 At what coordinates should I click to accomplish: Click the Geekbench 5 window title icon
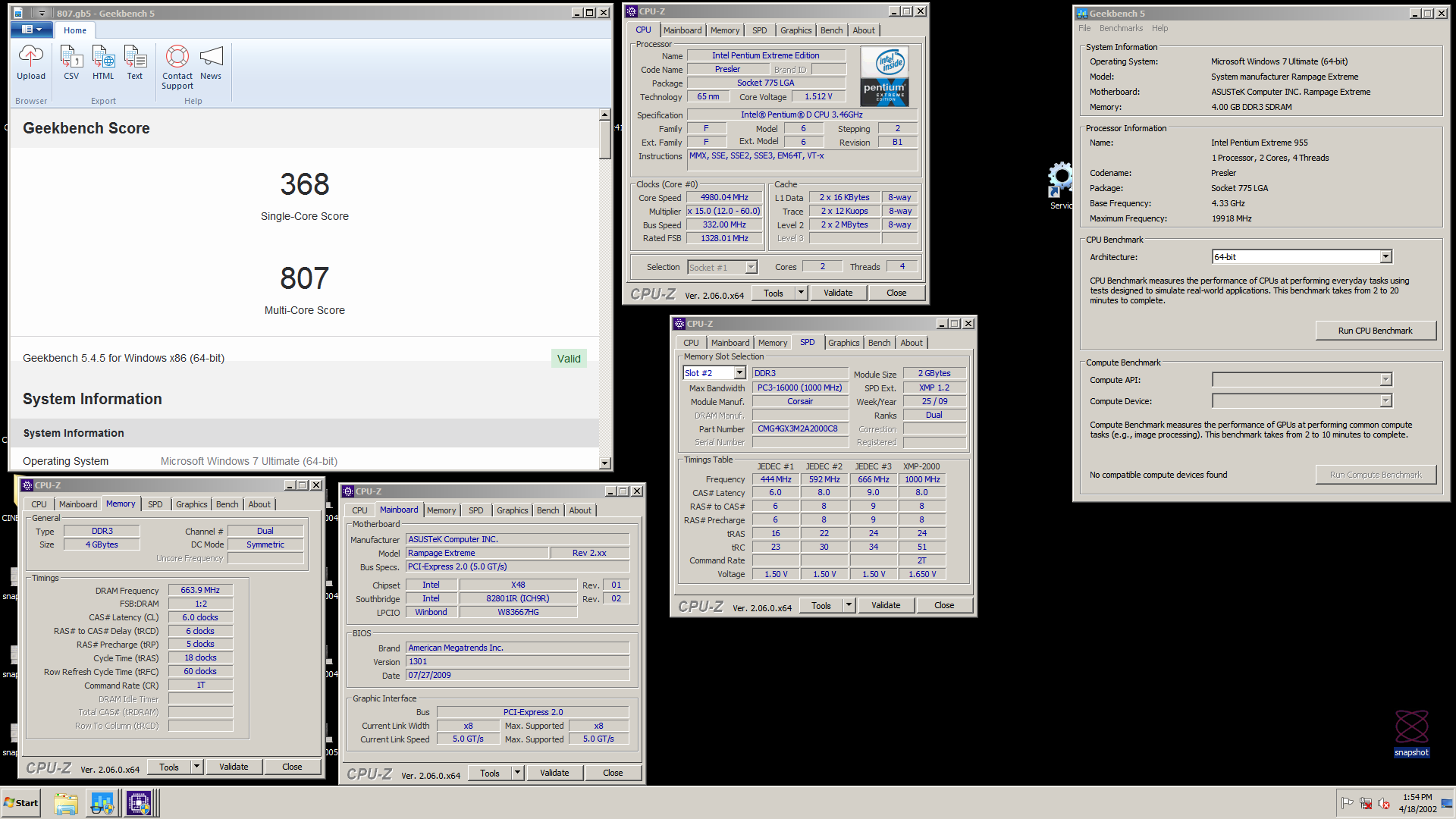point(1082,14)
